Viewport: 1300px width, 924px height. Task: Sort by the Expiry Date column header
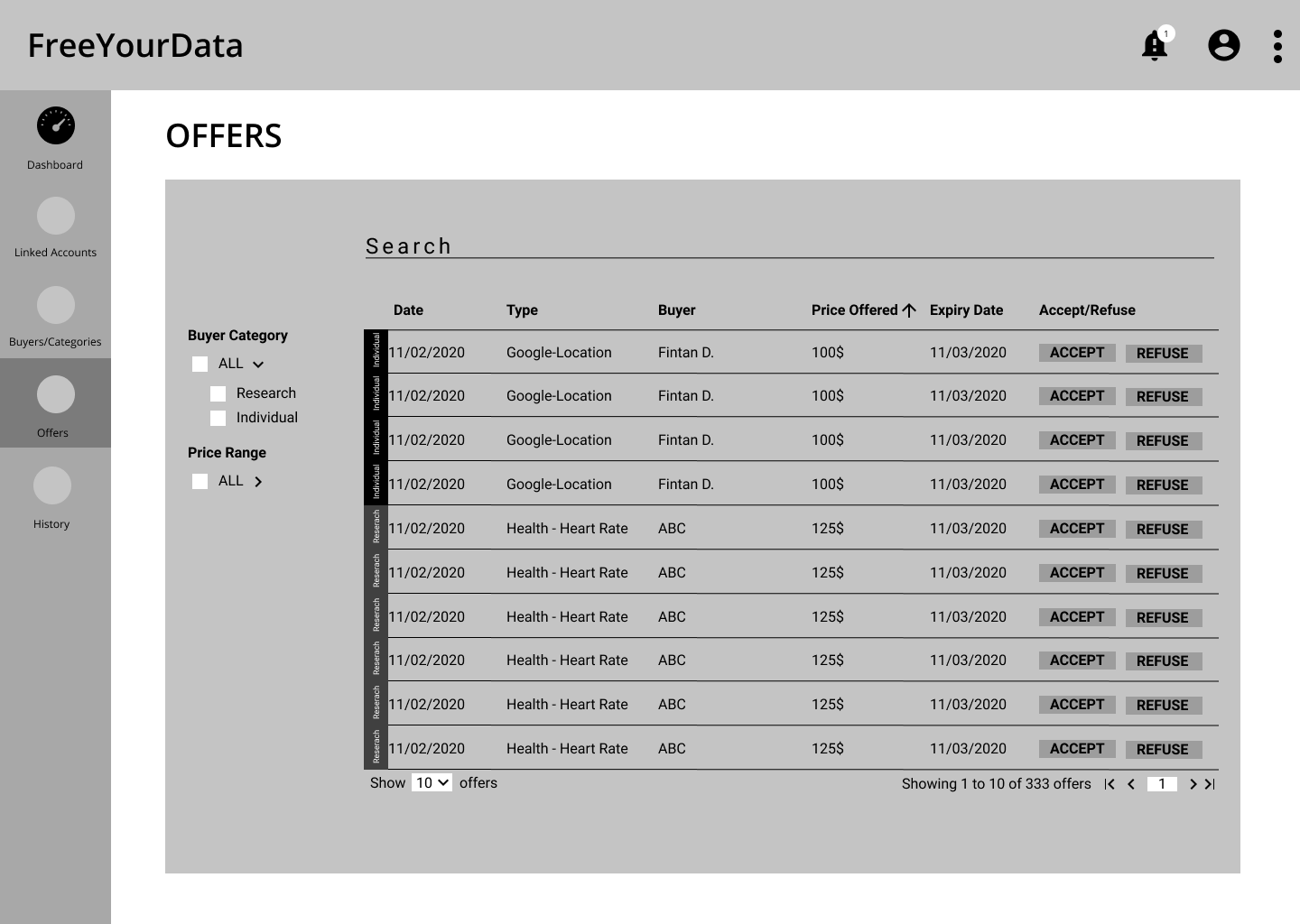[x=966, y=310]
